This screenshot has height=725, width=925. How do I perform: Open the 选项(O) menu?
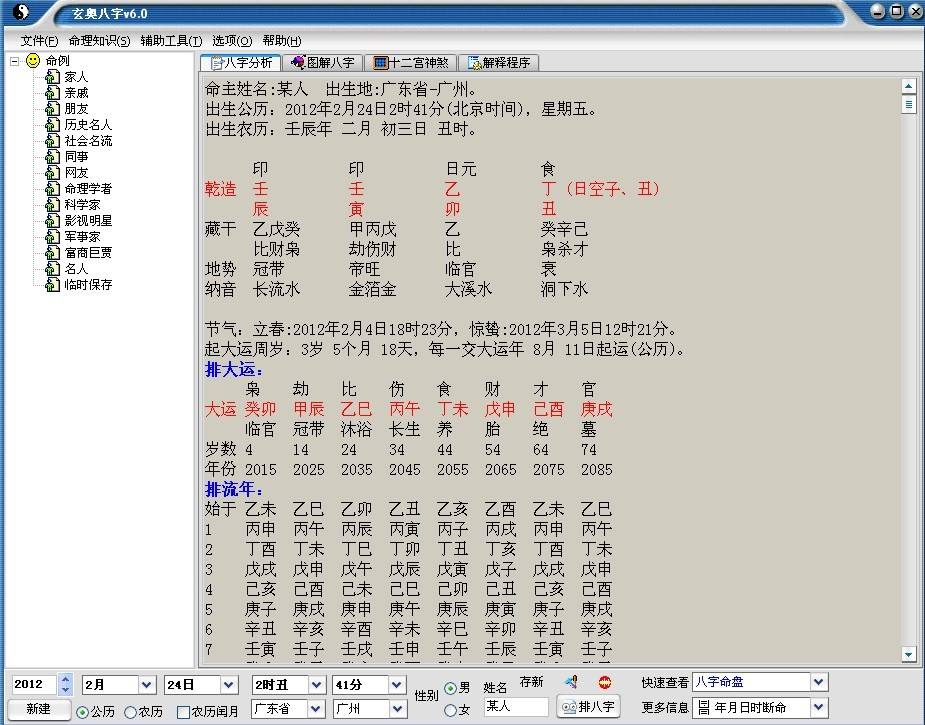[x=232, y=41]
